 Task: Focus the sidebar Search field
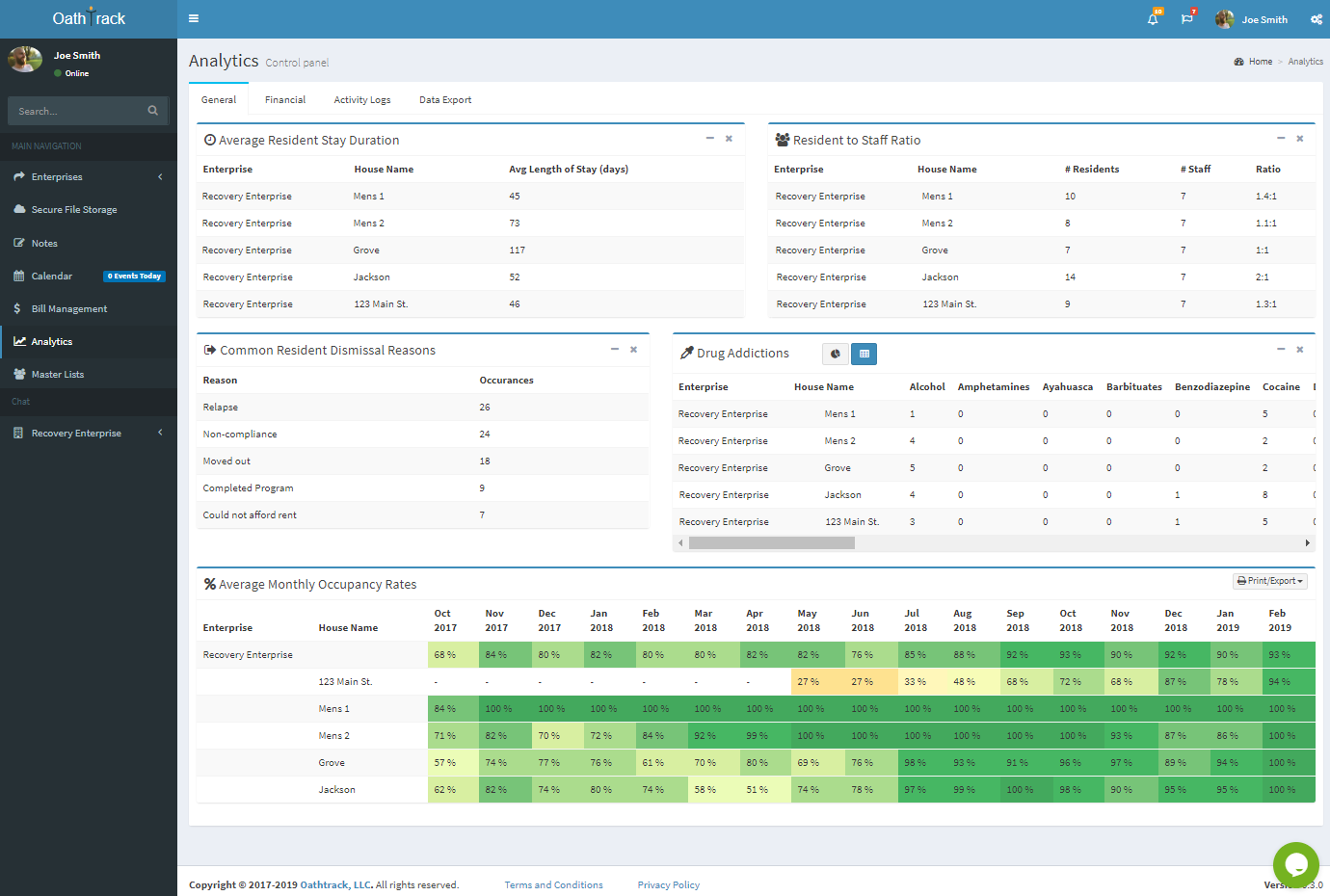point(77,111)
